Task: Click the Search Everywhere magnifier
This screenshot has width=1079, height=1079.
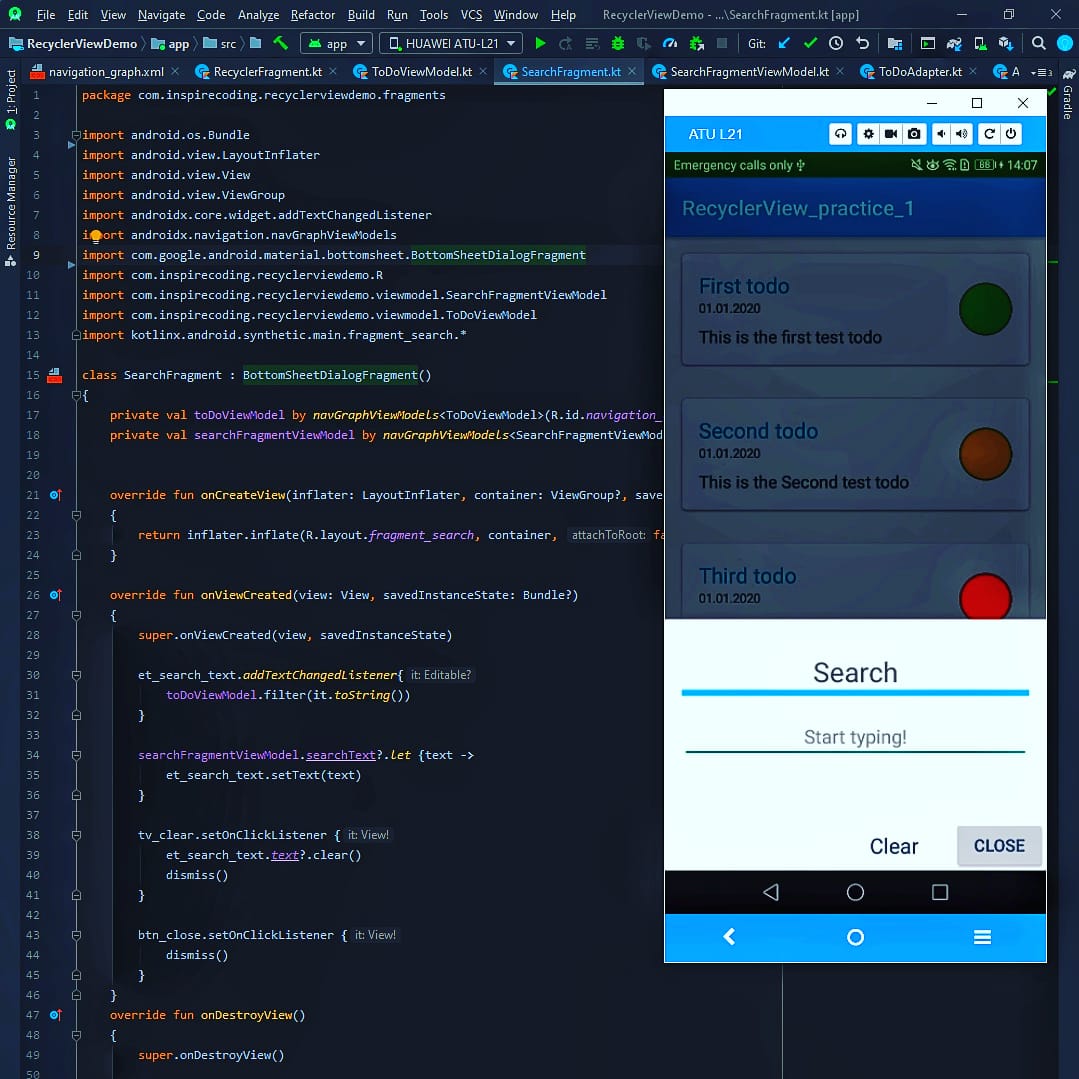Action: click(1038, 43)
